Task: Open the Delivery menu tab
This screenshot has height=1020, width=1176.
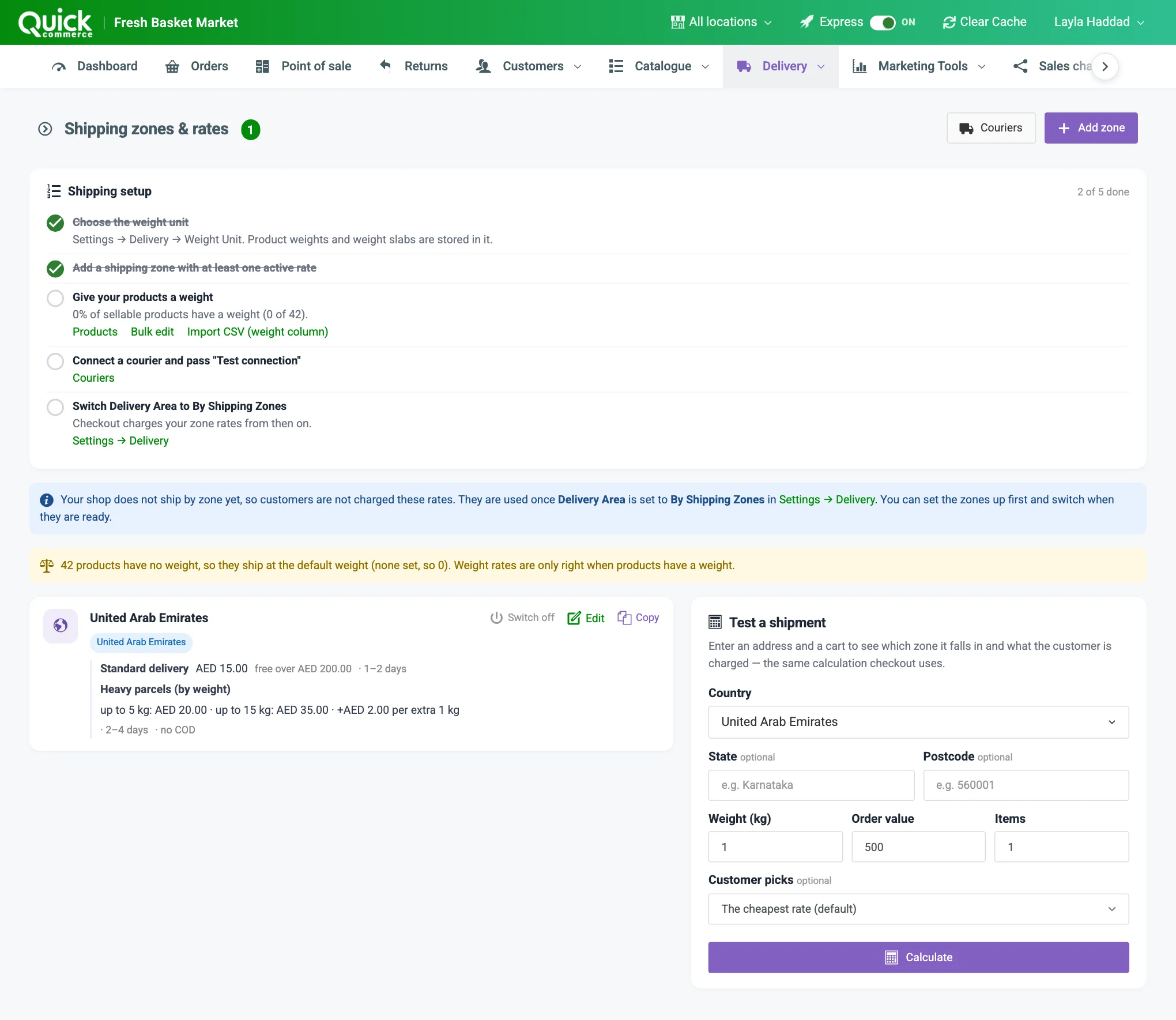Action: click(781, 66)
